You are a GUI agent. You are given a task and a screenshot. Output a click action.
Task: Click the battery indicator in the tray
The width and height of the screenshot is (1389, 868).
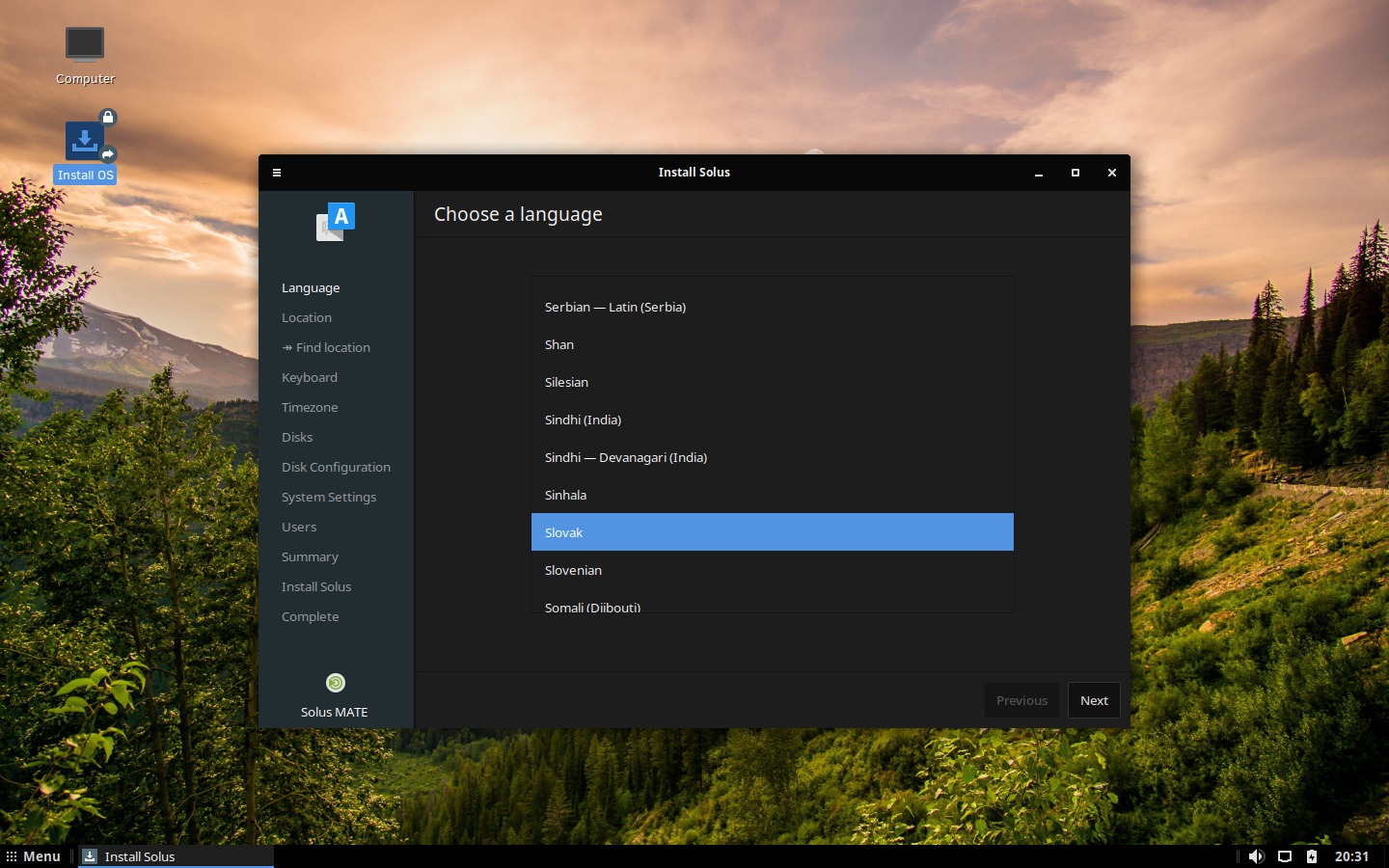click(x=1312, y=856)
